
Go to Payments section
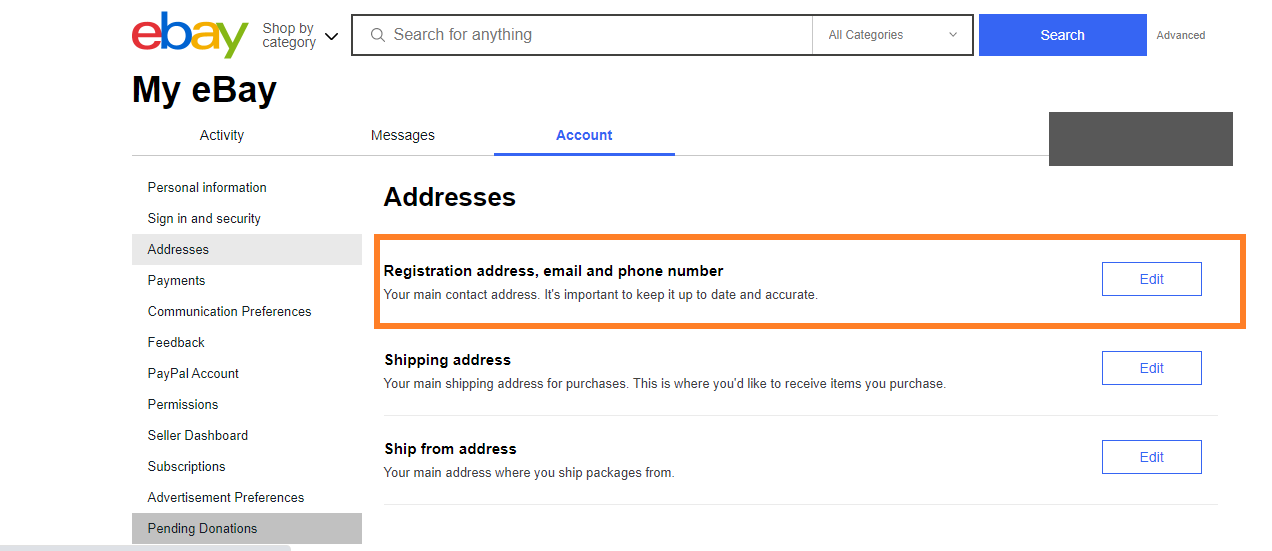tap(176, 280)
